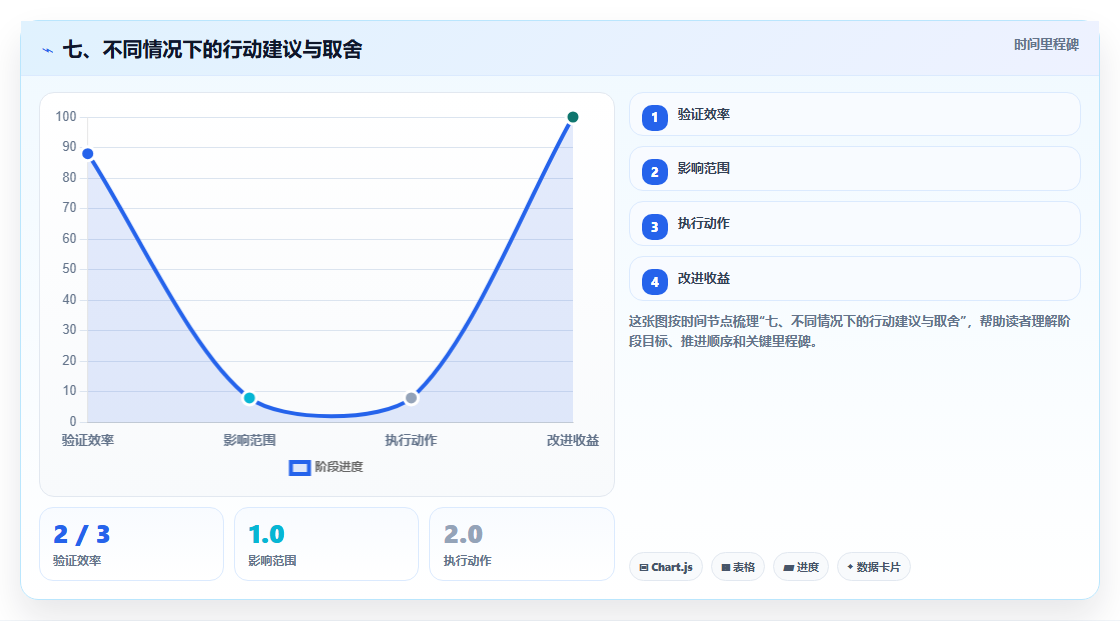Click the 阶段进度 legend label
The width and height of the screenshot is (1120, 621).
(339, 467)
